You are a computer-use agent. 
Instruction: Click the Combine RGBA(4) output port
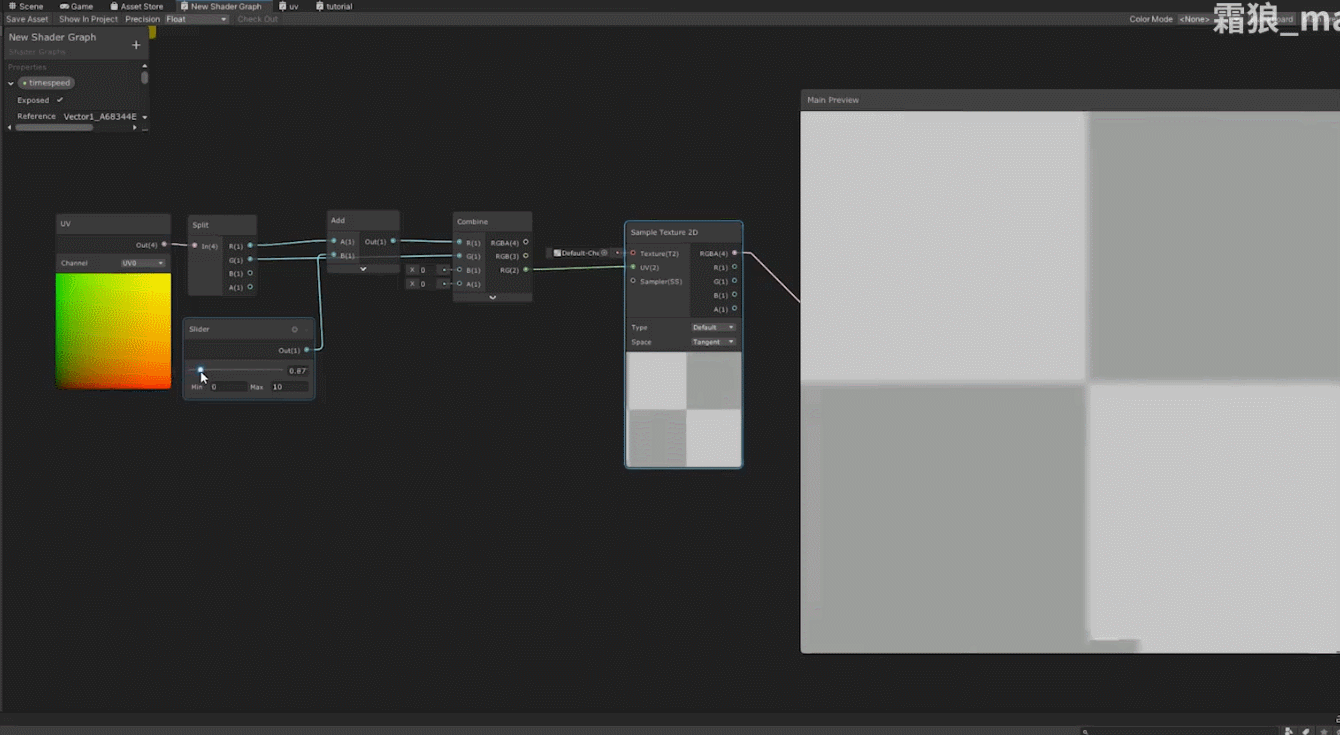(526, 242)
